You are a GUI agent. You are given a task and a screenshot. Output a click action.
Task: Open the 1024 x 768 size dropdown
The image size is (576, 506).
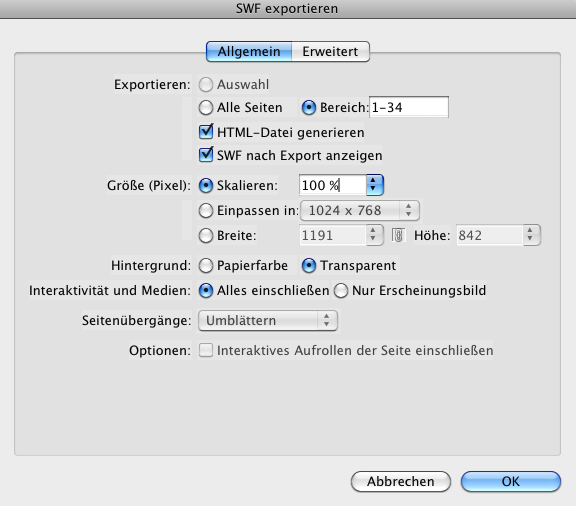pos(360,211)
